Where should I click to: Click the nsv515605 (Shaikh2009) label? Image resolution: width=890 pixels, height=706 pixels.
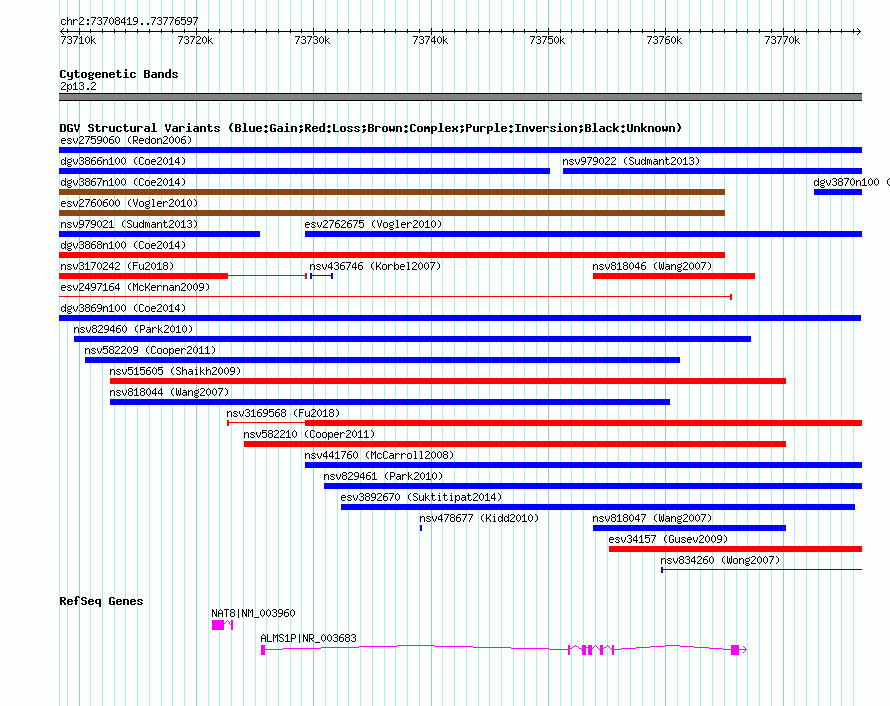(175, 371)
